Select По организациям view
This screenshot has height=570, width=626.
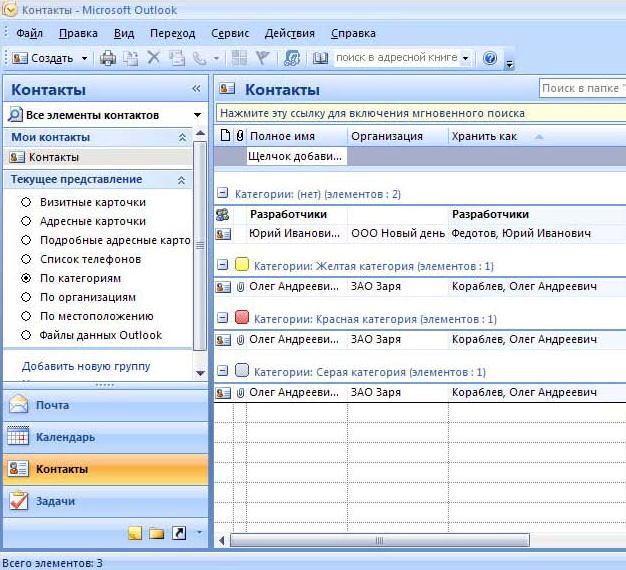click(x=26, y=297)
